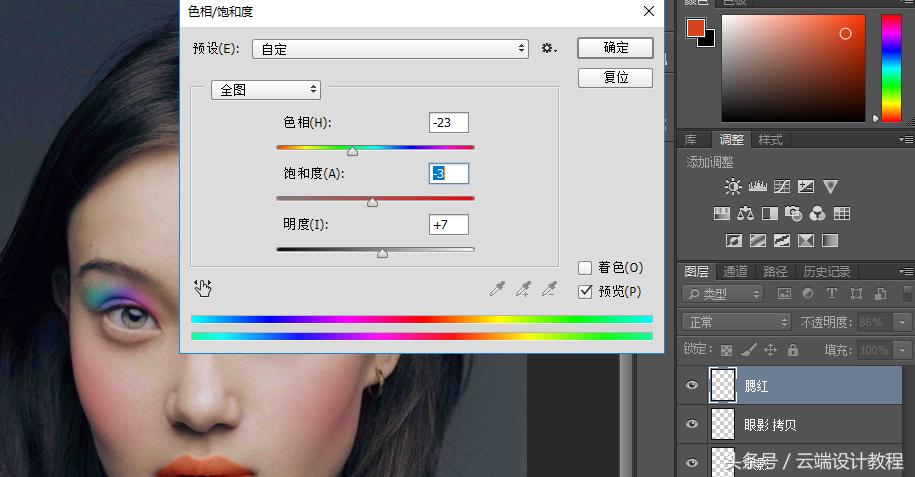Image resolution: width=915 pixels, height=477 pixels.
Task: Filter layers by pixel layers icon
Action: point(784,294)
